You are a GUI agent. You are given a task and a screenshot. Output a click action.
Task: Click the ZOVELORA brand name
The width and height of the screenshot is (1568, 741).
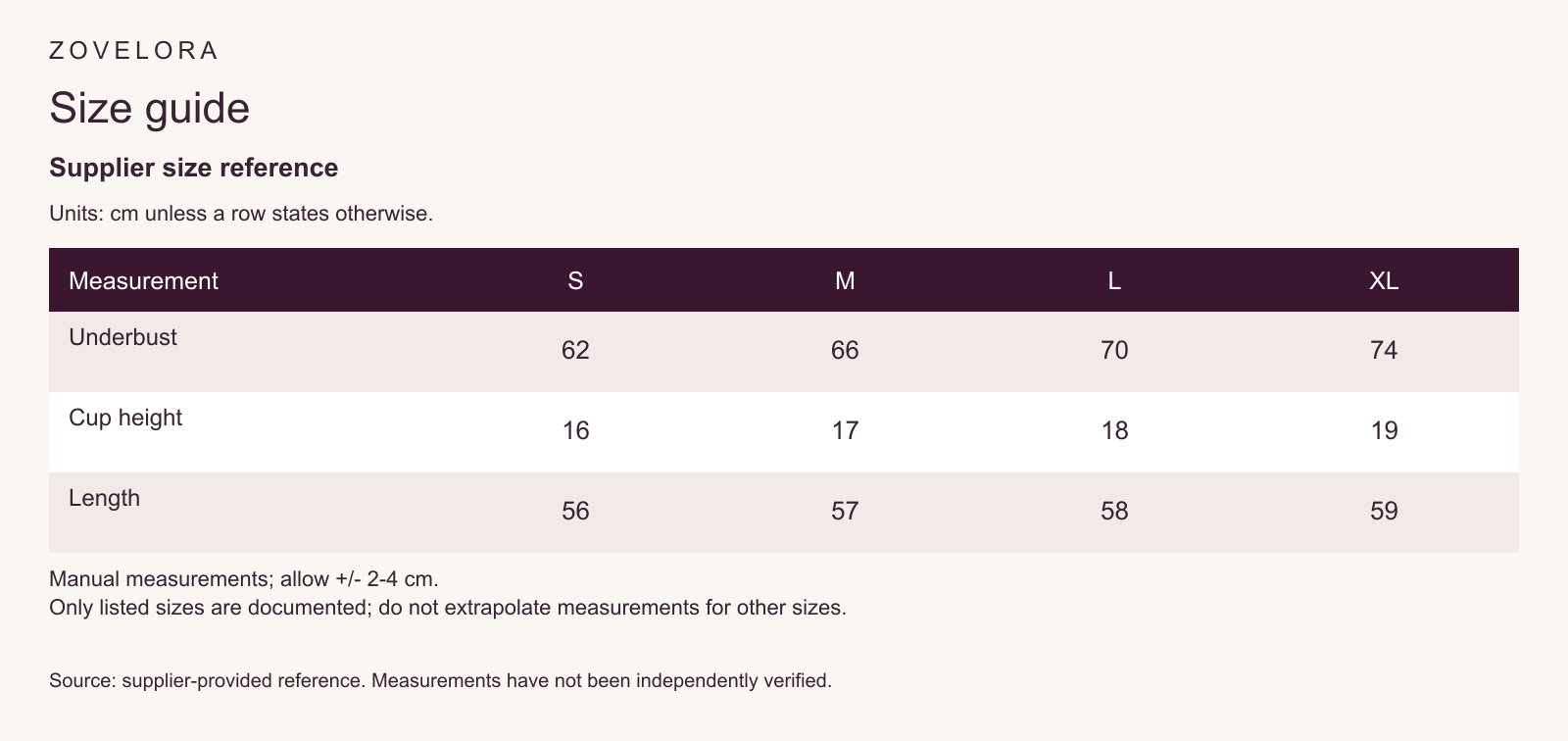[x=133, y=50]
